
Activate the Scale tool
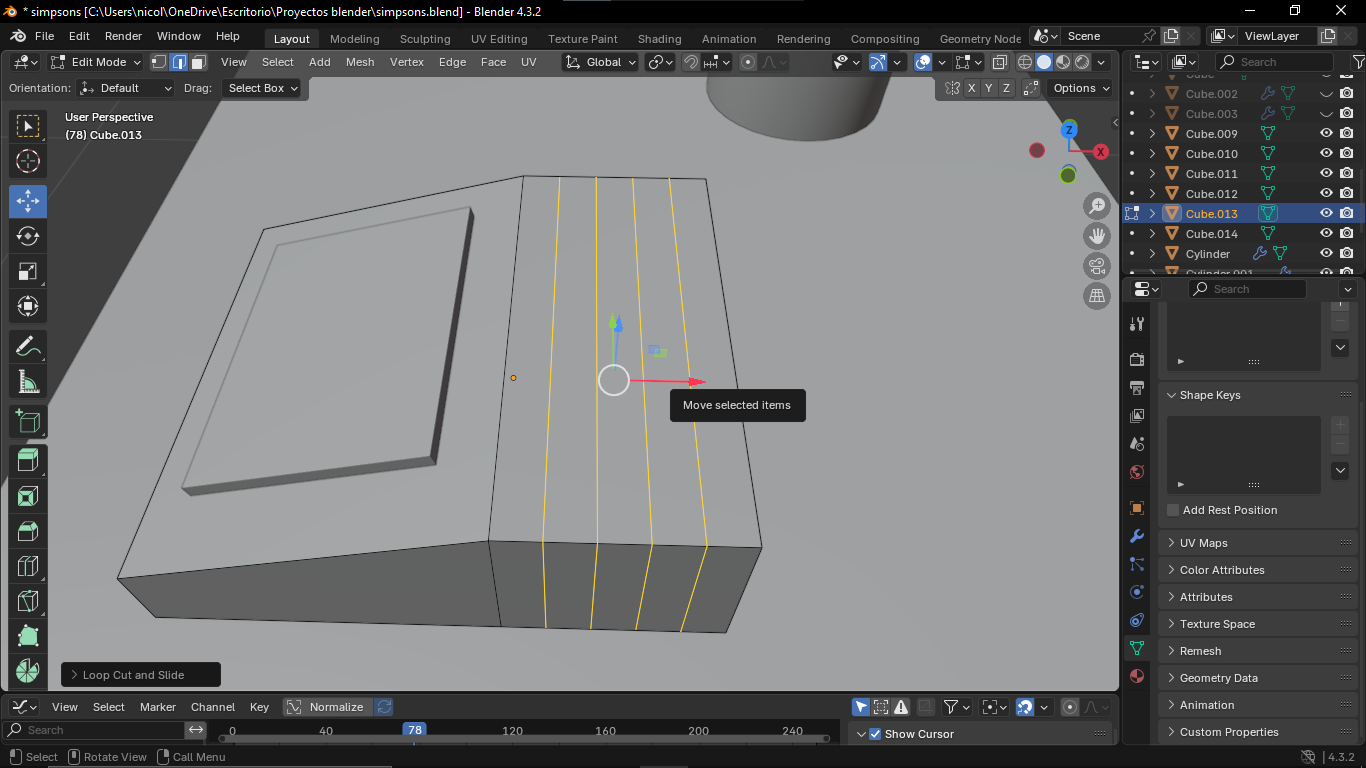(28, 271)
